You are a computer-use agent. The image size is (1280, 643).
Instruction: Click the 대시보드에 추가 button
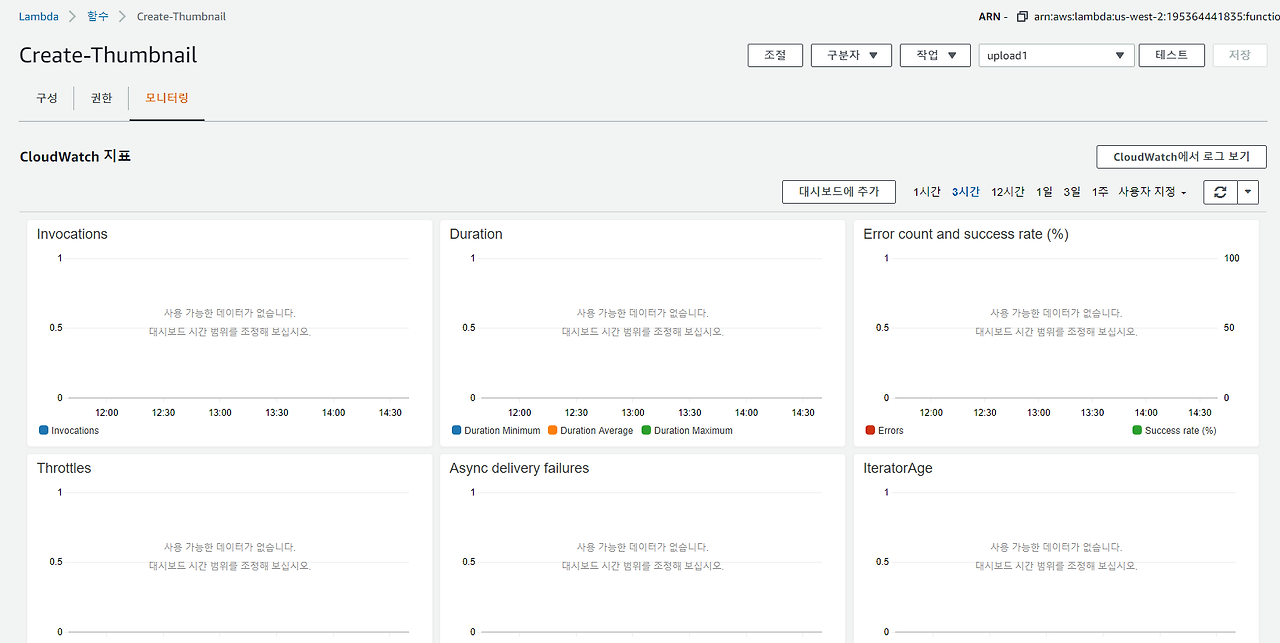coord(839,192)
